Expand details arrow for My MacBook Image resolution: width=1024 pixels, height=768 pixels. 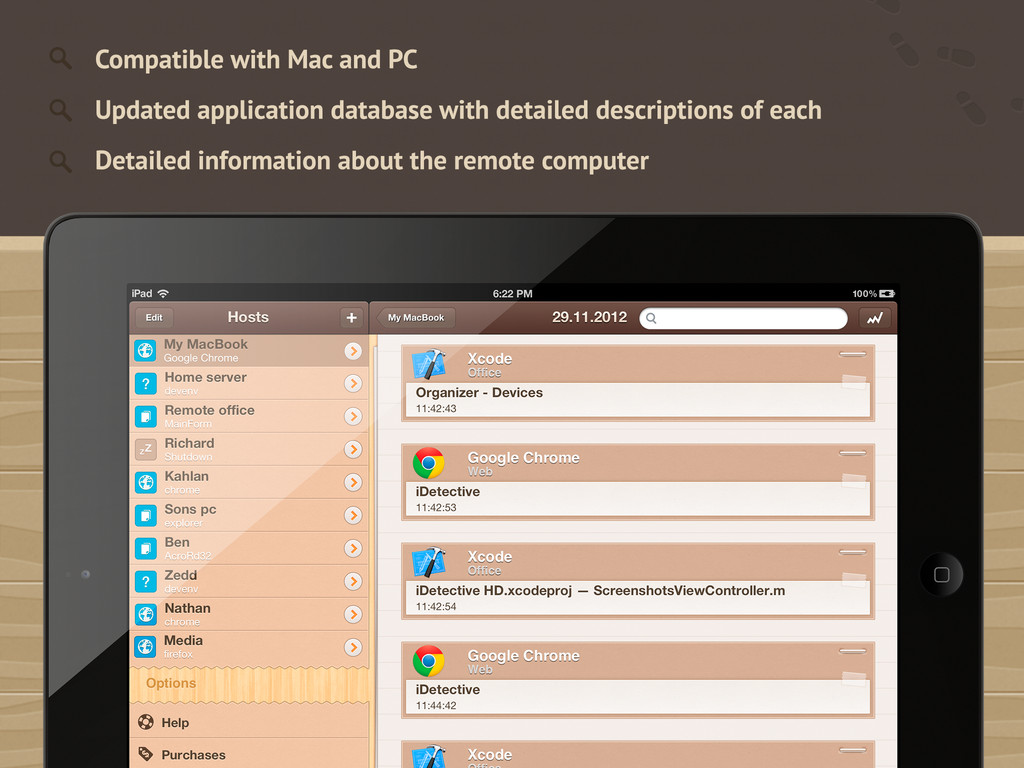pos(353,351)
